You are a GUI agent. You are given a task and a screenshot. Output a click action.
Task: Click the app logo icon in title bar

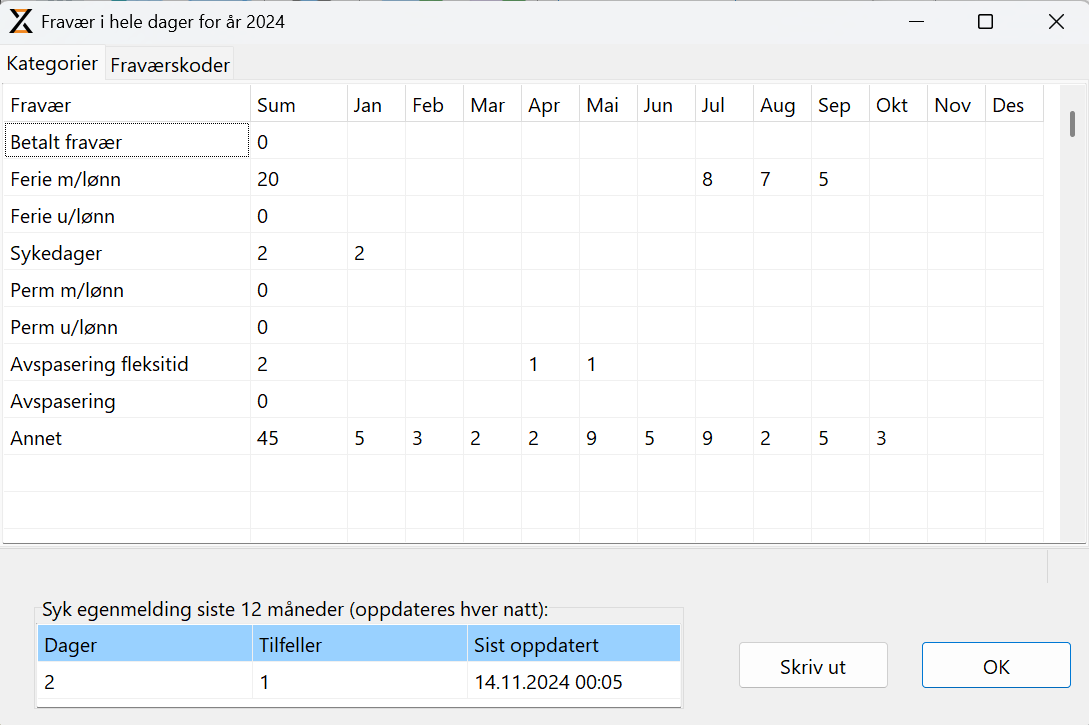point(21,22)
